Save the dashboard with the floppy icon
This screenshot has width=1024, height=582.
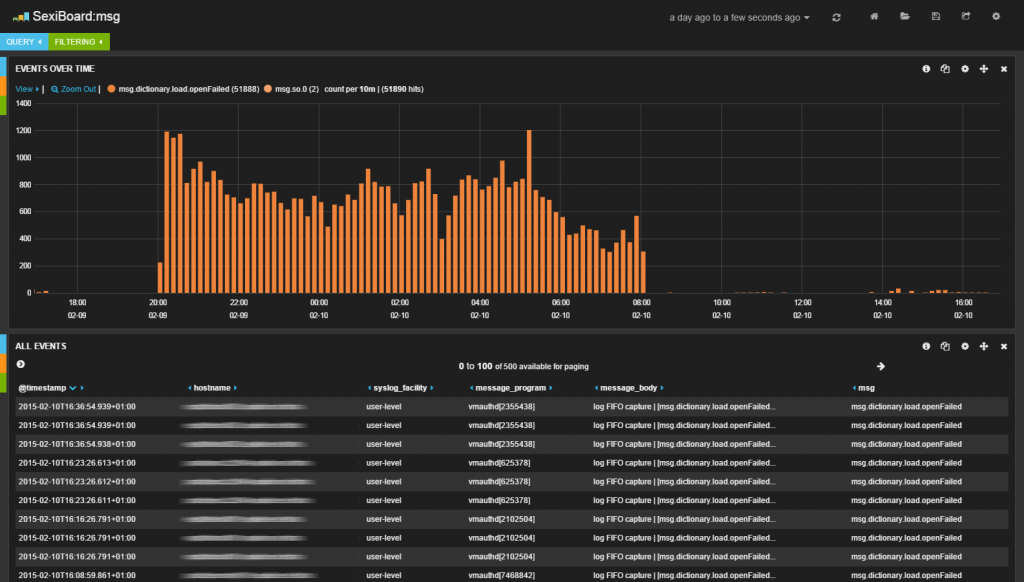[x=935, y=17]
